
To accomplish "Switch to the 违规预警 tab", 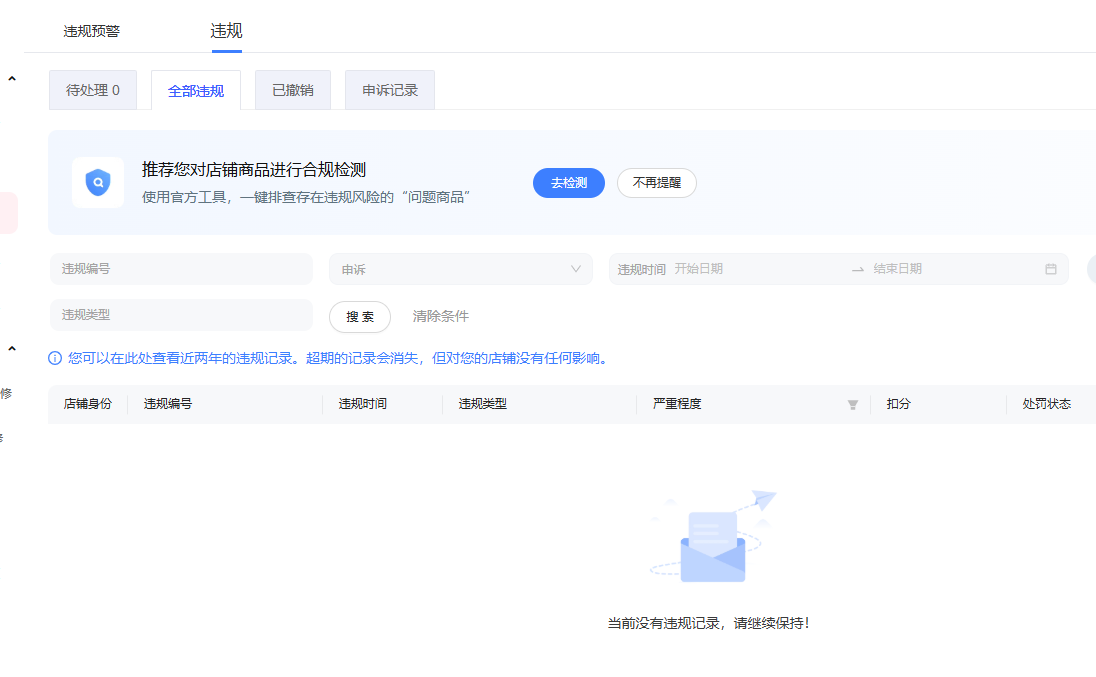I will [x=92, y=31].
